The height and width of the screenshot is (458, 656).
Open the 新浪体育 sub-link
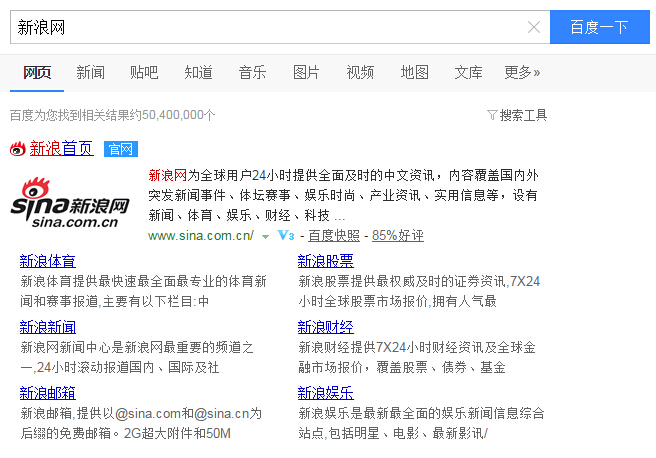point(47,261)
